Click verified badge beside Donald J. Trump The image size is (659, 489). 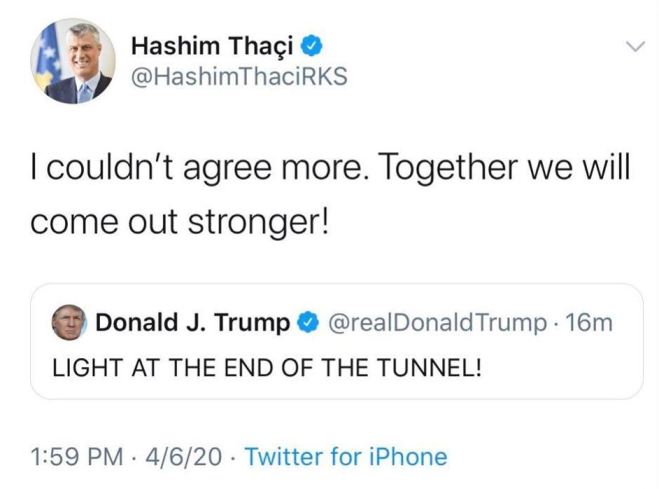[308, 322]
